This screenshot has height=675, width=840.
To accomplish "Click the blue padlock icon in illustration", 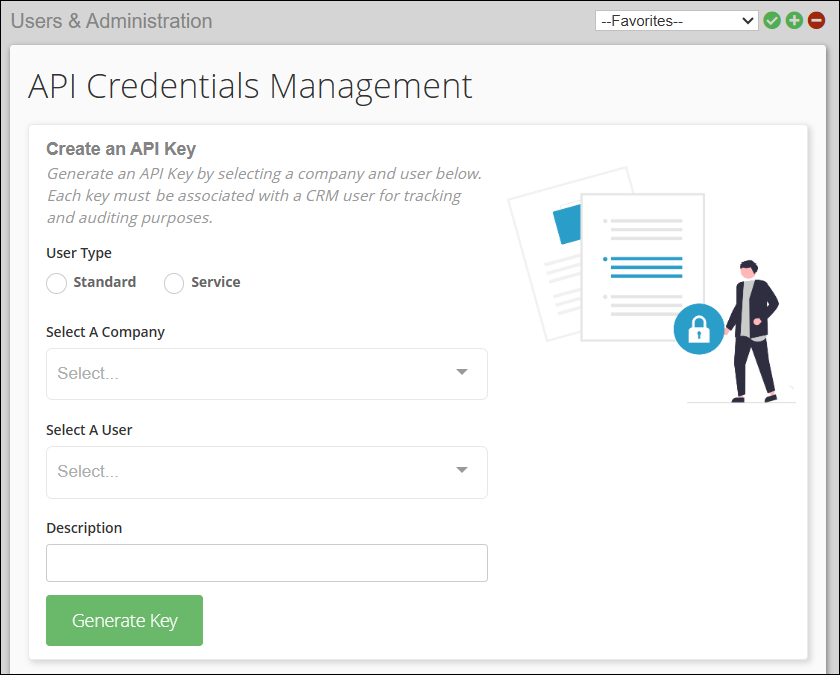I will click(x=698, y=329).
